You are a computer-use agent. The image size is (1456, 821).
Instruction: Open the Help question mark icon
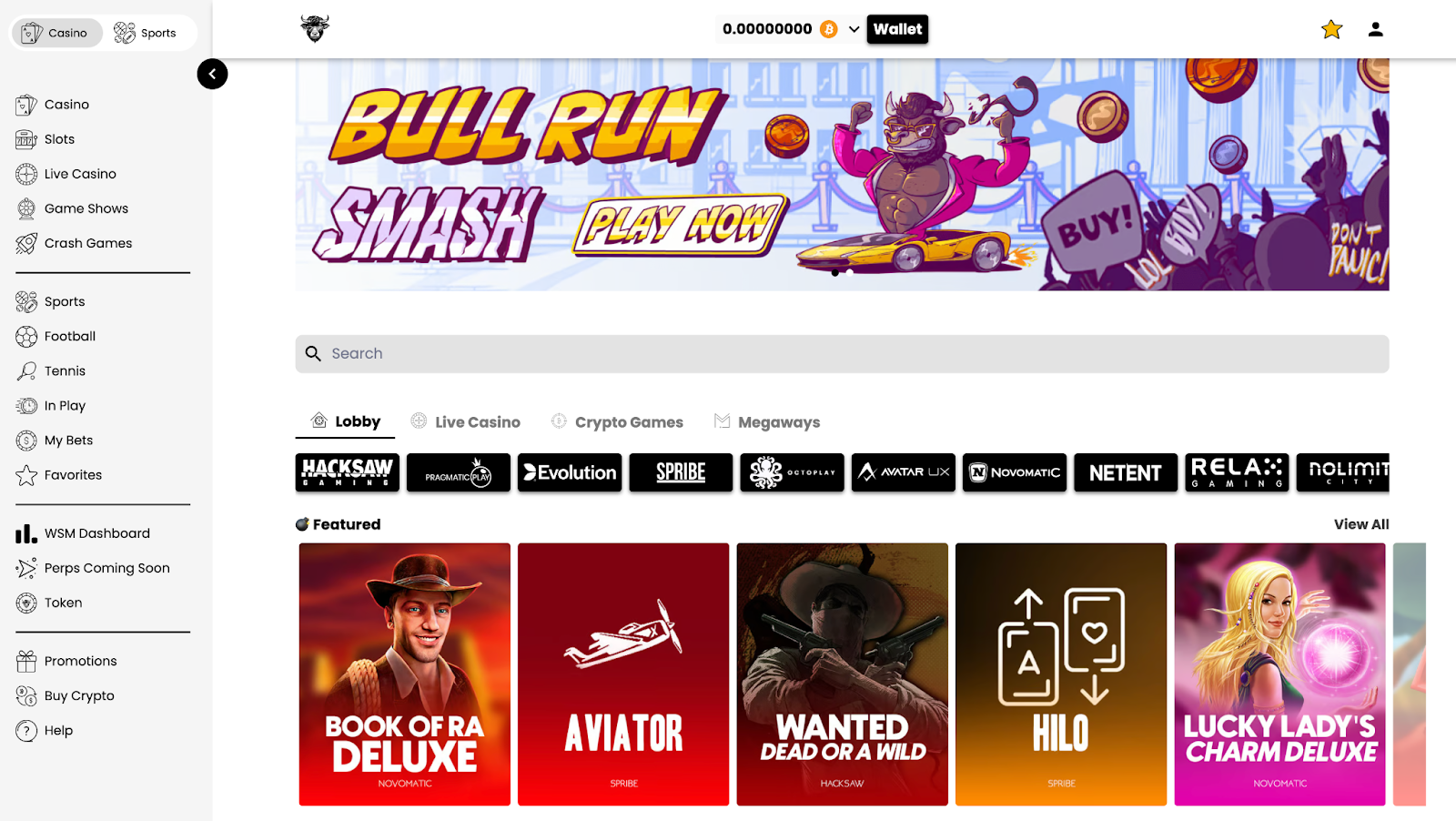click(x=26, y=730)
